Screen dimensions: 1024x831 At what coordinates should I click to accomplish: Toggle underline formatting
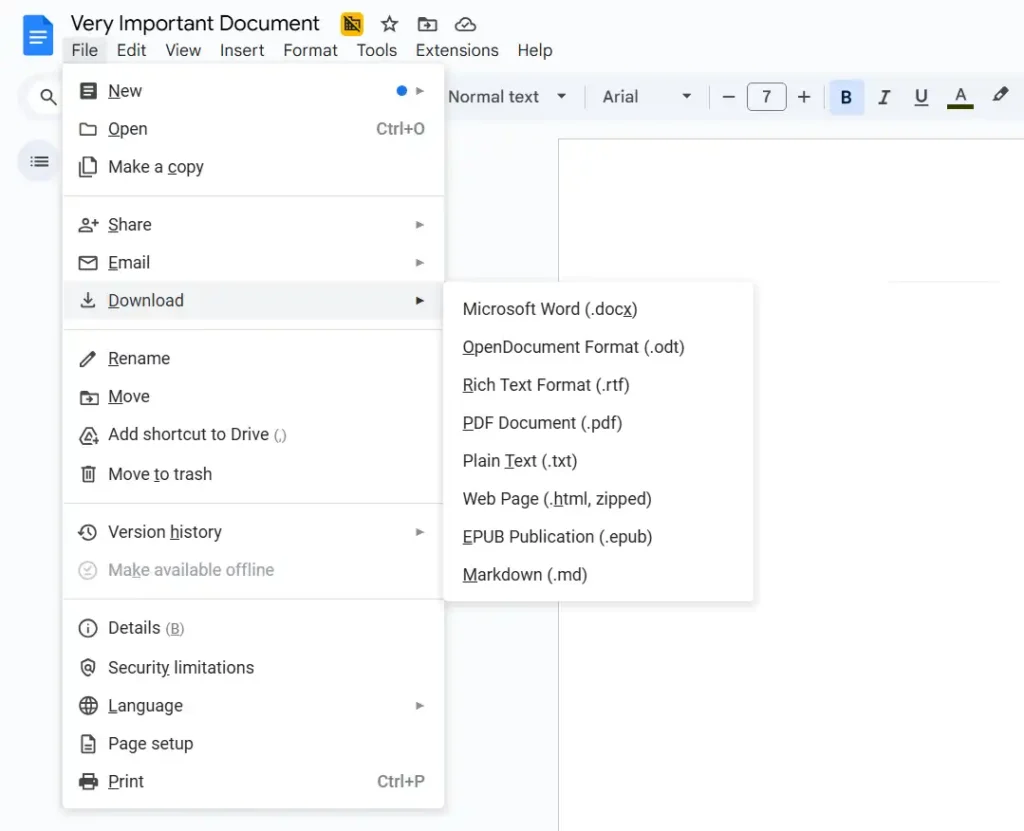click(921, 97)
